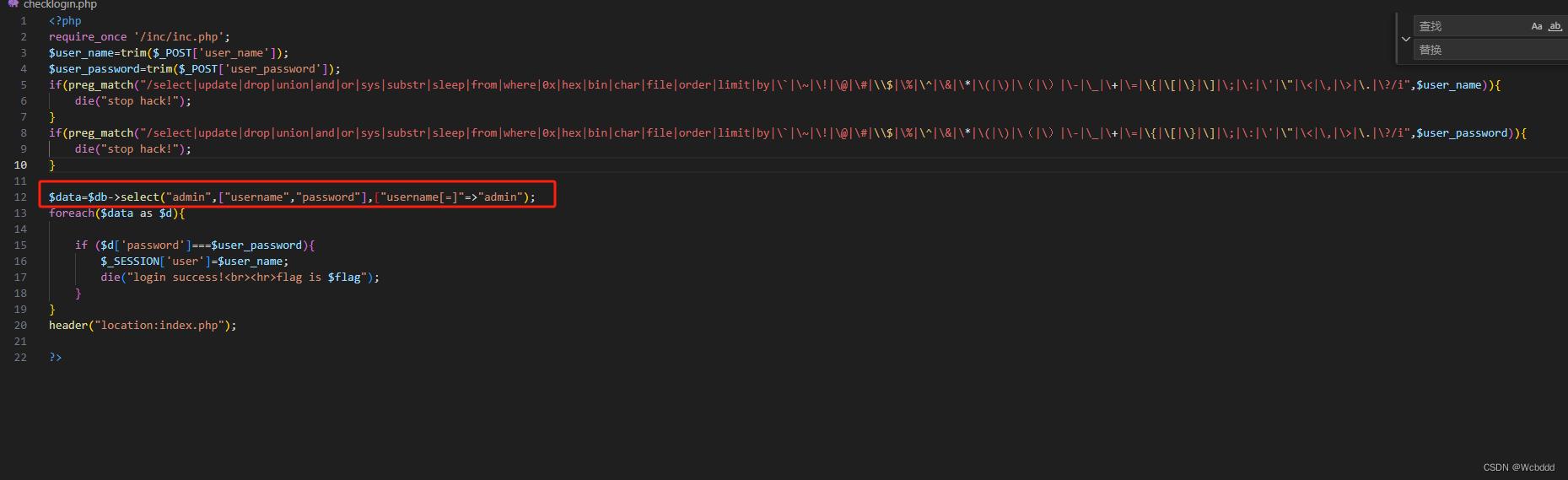Screen dimensions: 1568x480
Task: Click the PHP elephant icon on the tab
Action: [x=13, y=4]
